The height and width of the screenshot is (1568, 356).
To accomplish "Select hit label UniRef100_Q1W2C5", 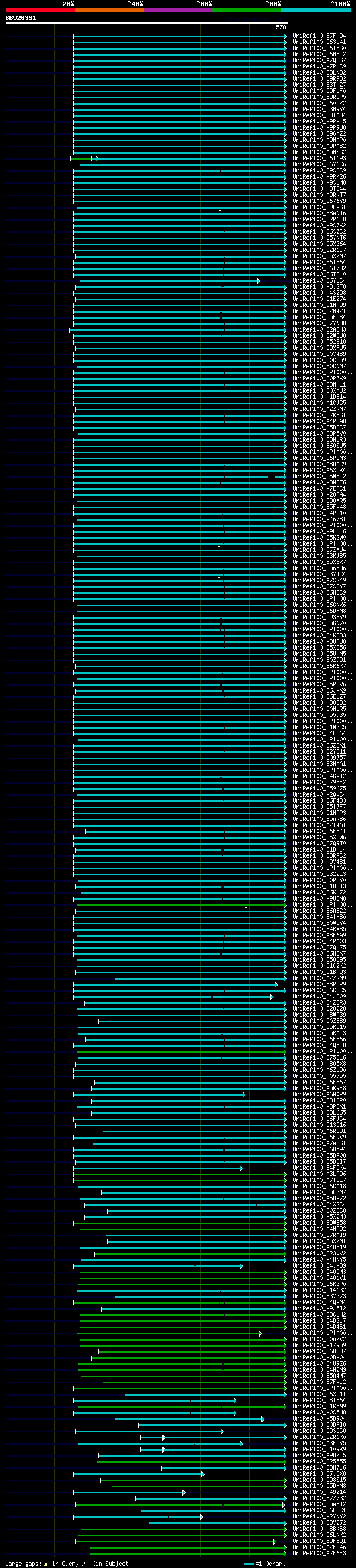I will [319, 728].
